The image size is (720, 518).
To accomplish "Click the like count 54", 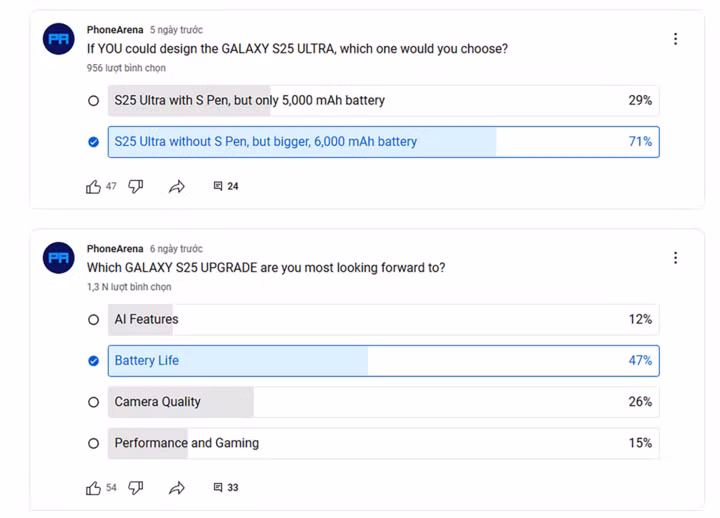I will coord(111,488).
